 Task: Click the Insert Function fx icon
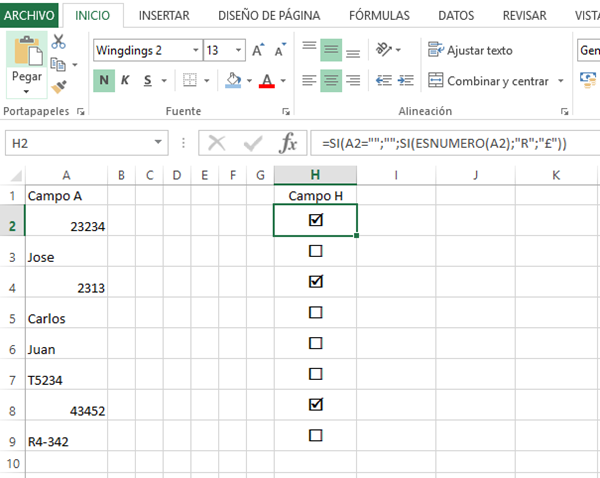point(288,144)
